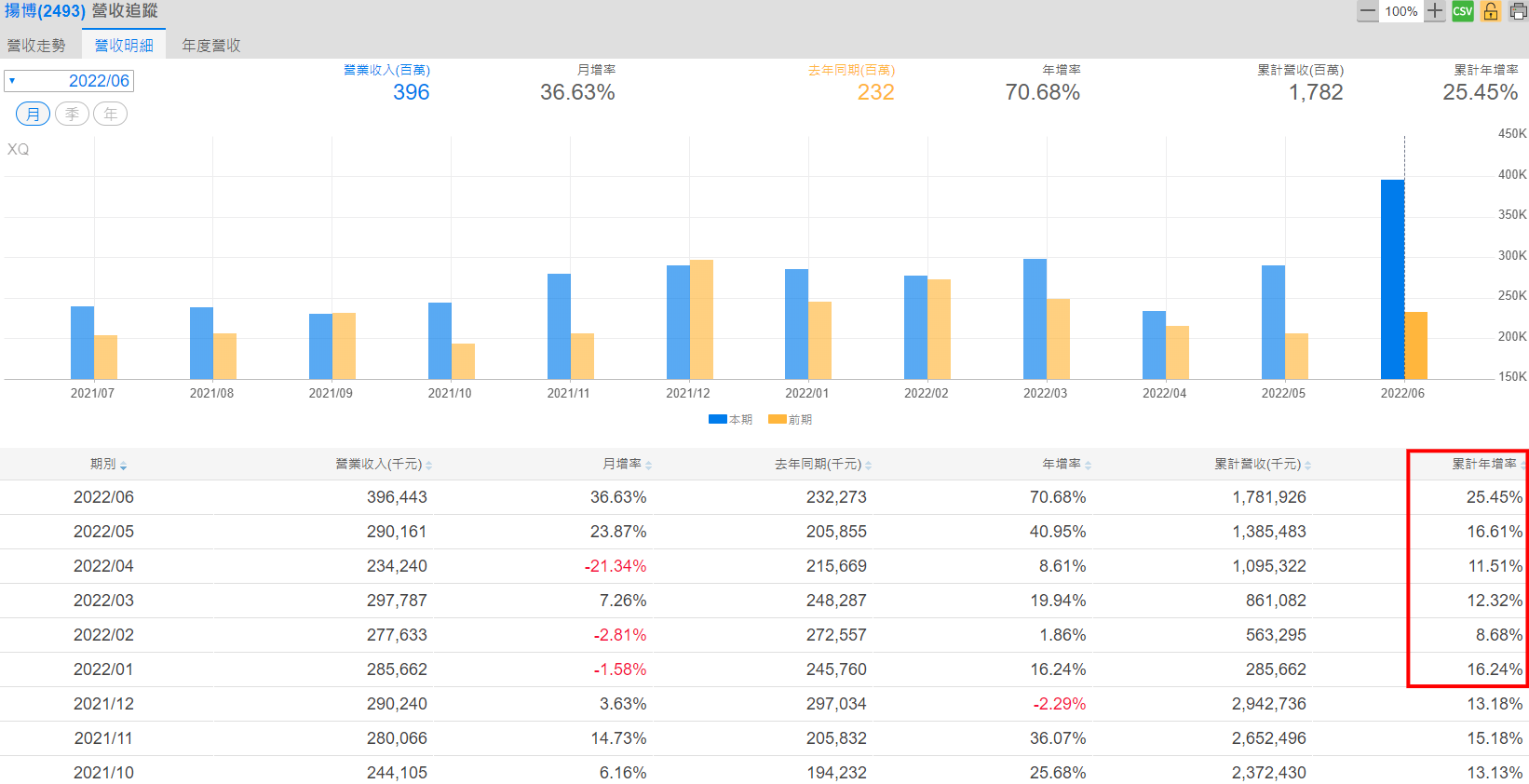Viewport: 1529px width, 784px height.
Task: Click the summary 累計營收 value 1,782
Action: click(1316, 92)
